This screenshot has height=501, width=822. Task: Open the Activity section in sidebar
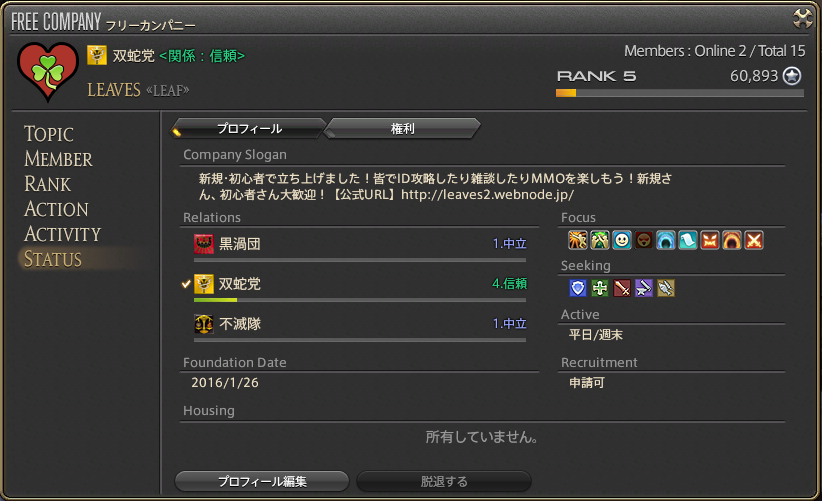[x=62, y=234]
